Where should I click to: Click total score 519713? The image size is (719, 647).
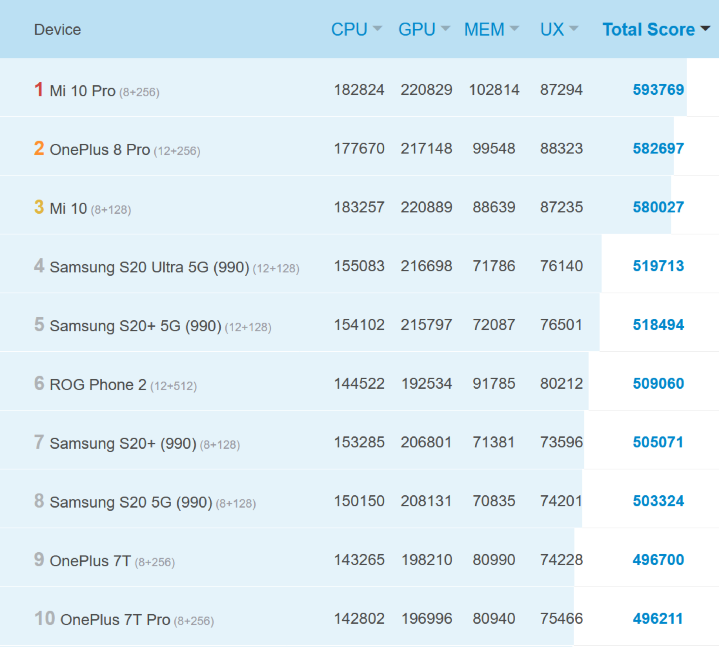point(658,265)
